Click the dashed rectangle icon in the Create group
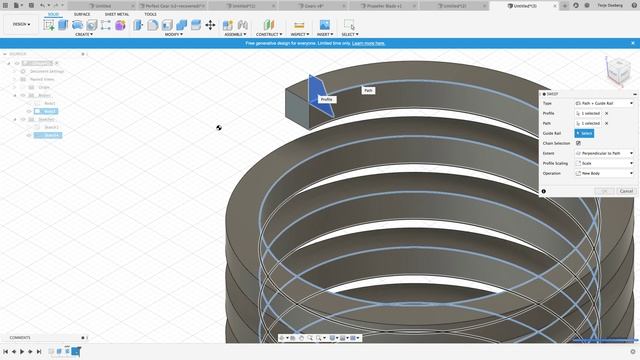The image size is (640, 360). point(106,25)
